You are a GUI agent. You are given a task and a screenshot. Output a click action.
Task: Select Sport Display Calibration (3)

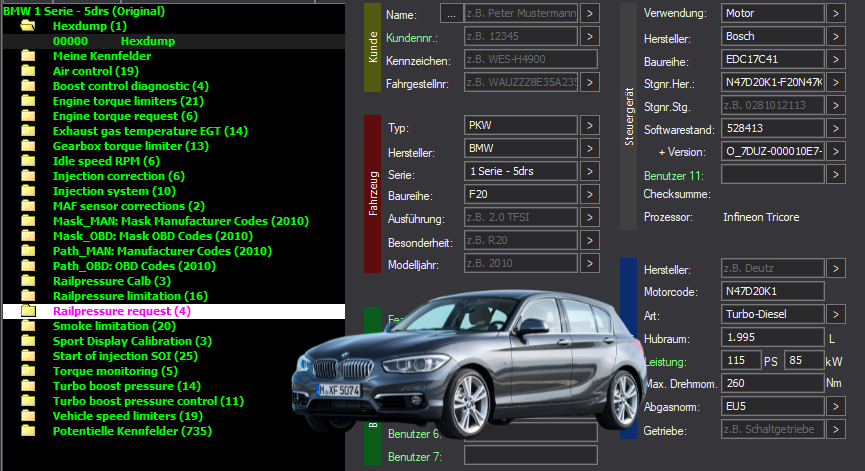(x=132, y=341)
